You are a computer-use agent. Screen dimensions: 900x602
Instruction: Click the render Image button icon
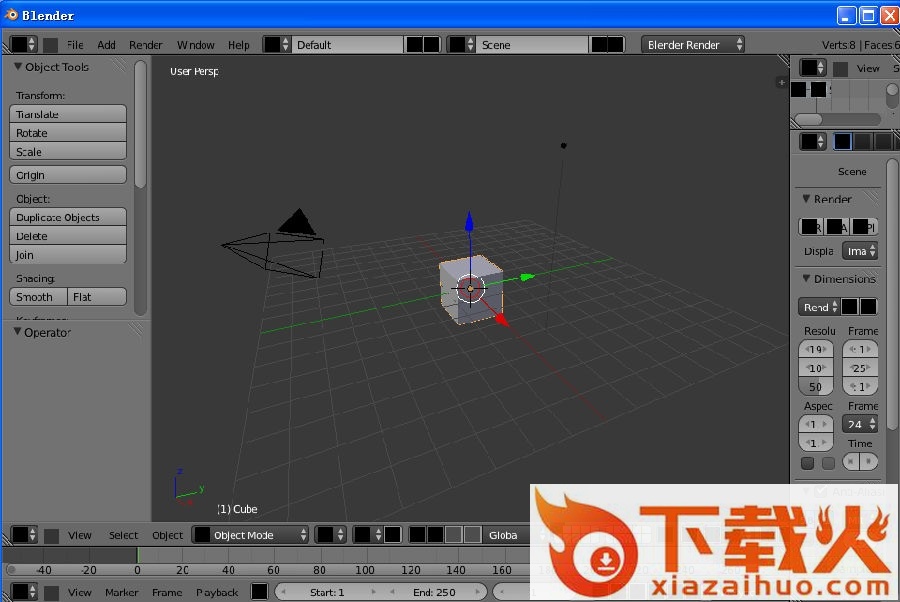tap(811, 227)
